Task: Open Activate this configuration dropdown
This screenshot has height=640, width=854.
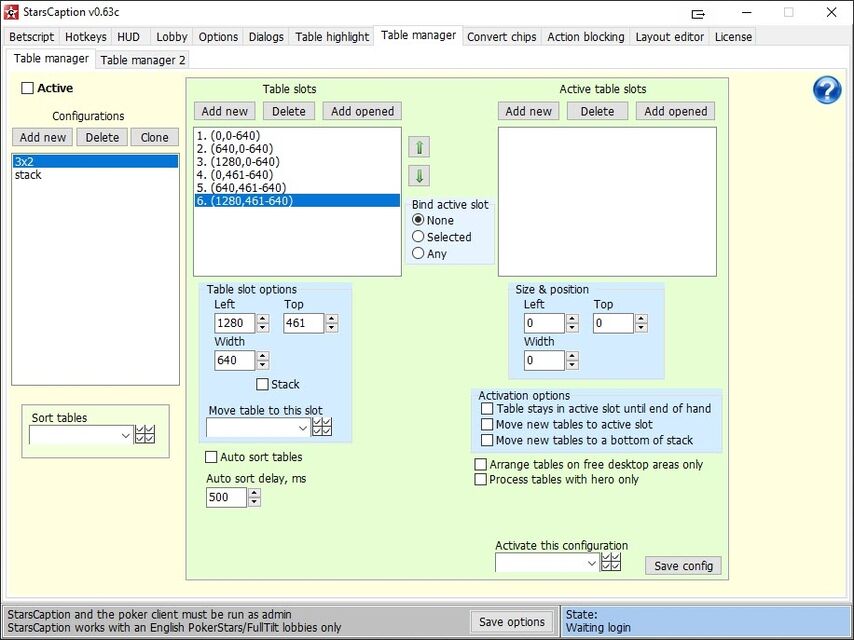Action: coord(591,563)
